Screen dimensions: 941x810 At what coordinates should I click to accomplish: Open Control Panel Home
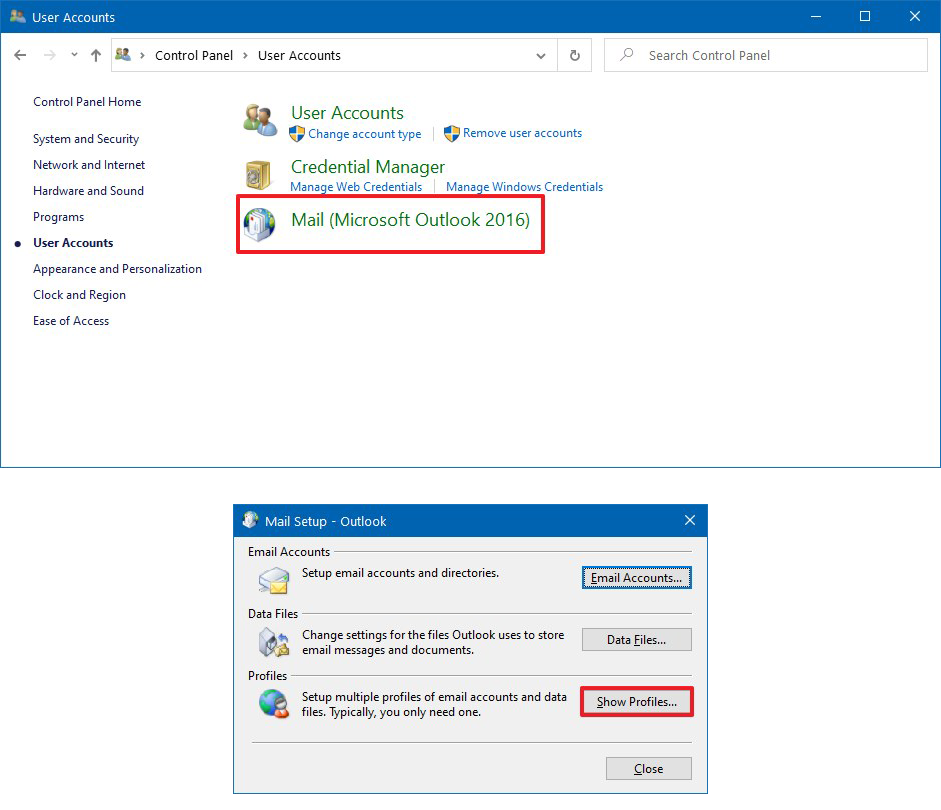coord(87,102)
